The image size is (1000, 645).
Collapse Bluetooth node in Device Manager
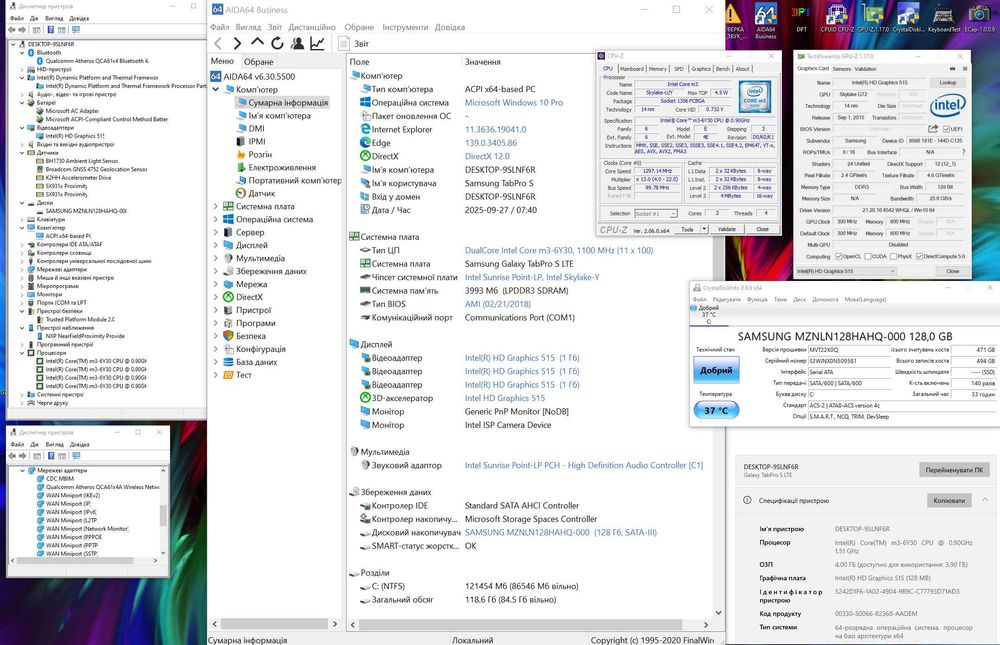pos(22,53)
